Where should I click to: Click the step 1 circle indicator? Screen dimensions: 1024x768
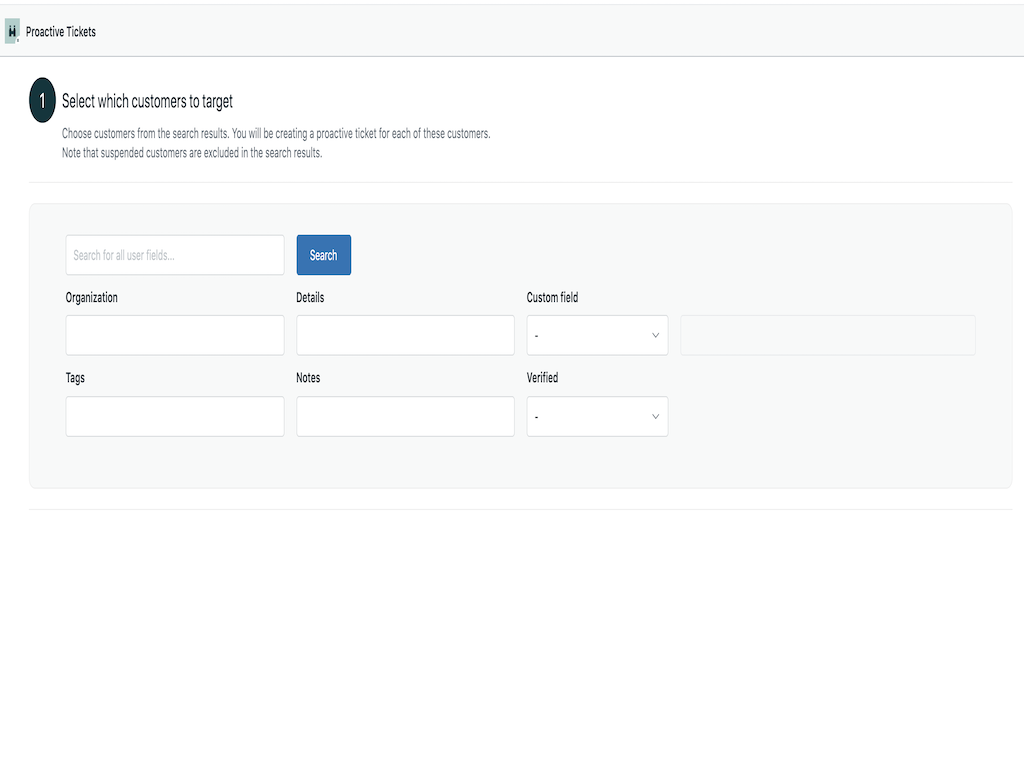coord(41,100)
